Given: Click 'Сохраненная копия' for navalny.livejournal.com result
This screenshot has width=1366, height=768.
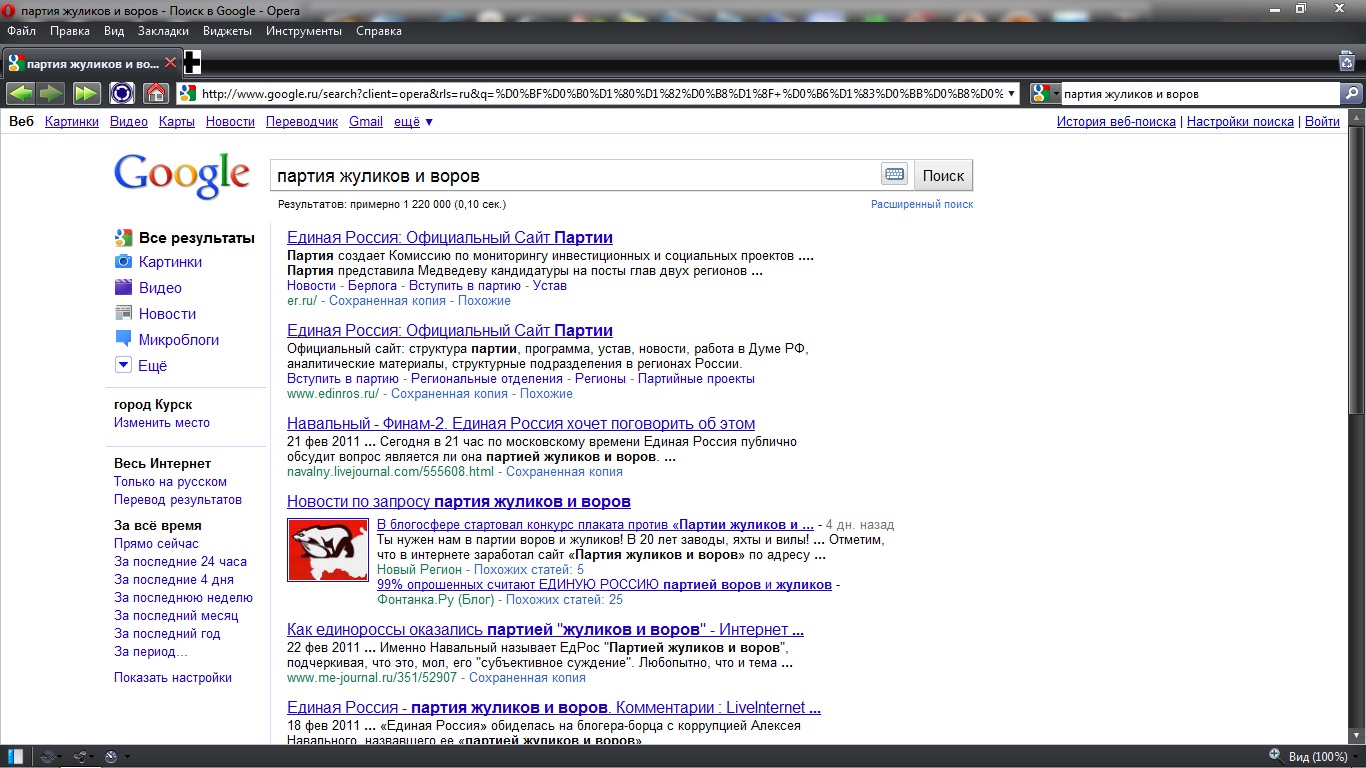Looking at the screenshot, I should 564,472.
